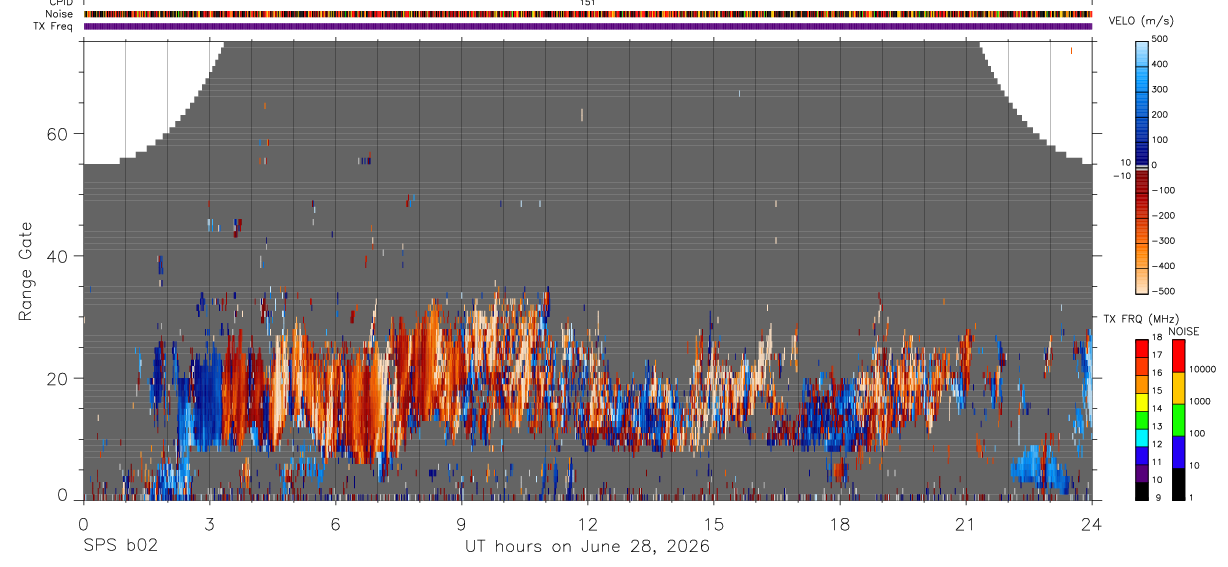Click the Range Gate 40 tick label
This screenshot has height=567, width=1228.
[x=59, y=256]
